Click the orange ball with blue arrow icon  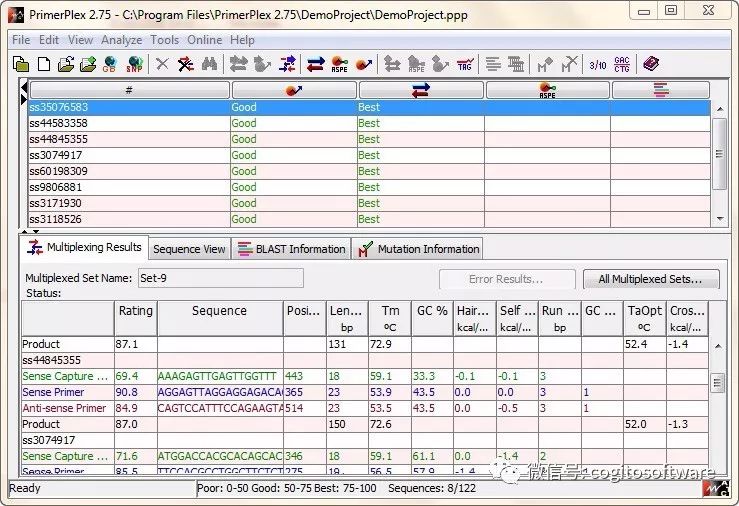364,64
